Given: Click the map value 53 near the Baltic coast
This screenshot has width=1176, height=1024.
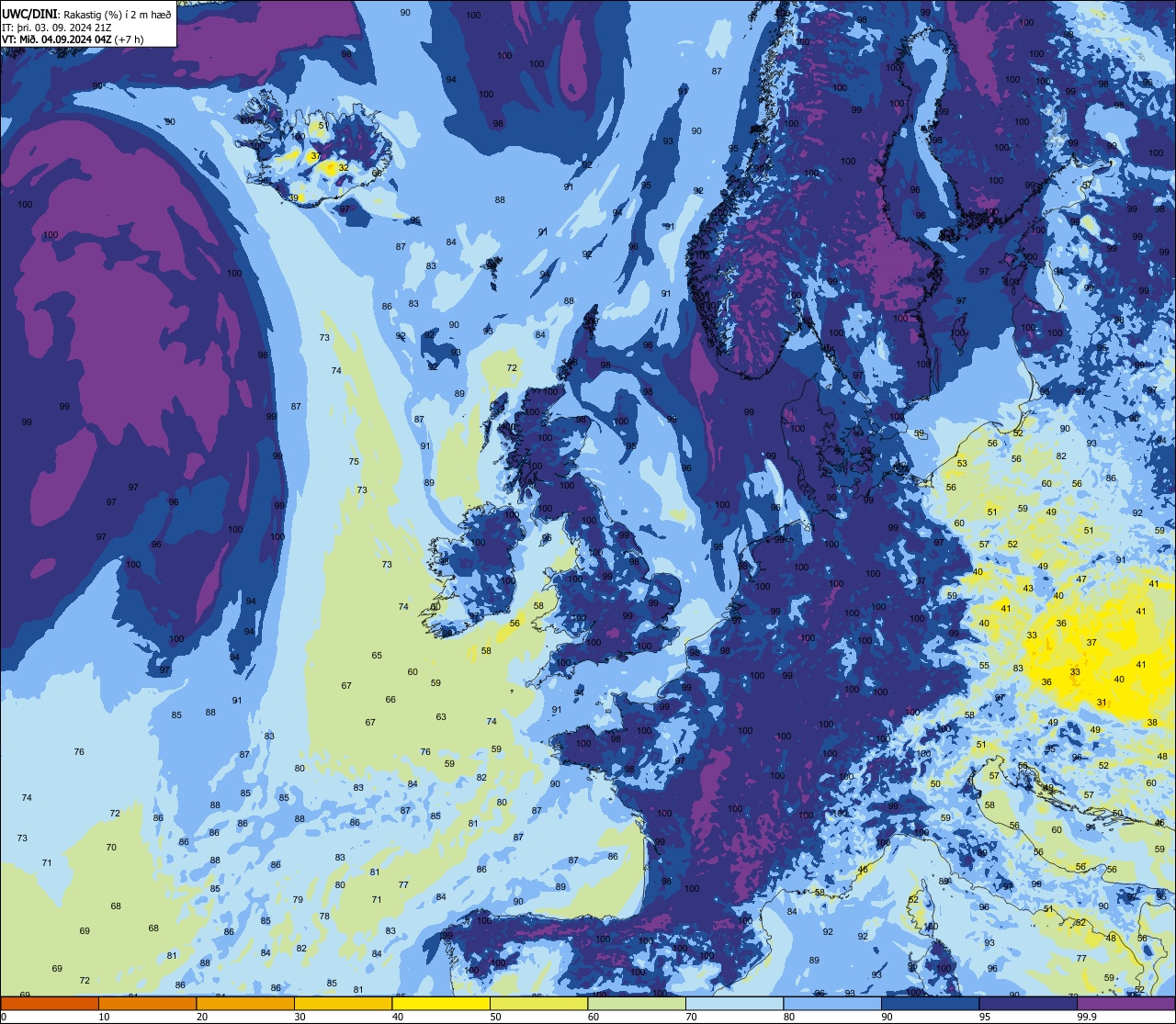Looking at the screenshot, I should click(962, 463).
